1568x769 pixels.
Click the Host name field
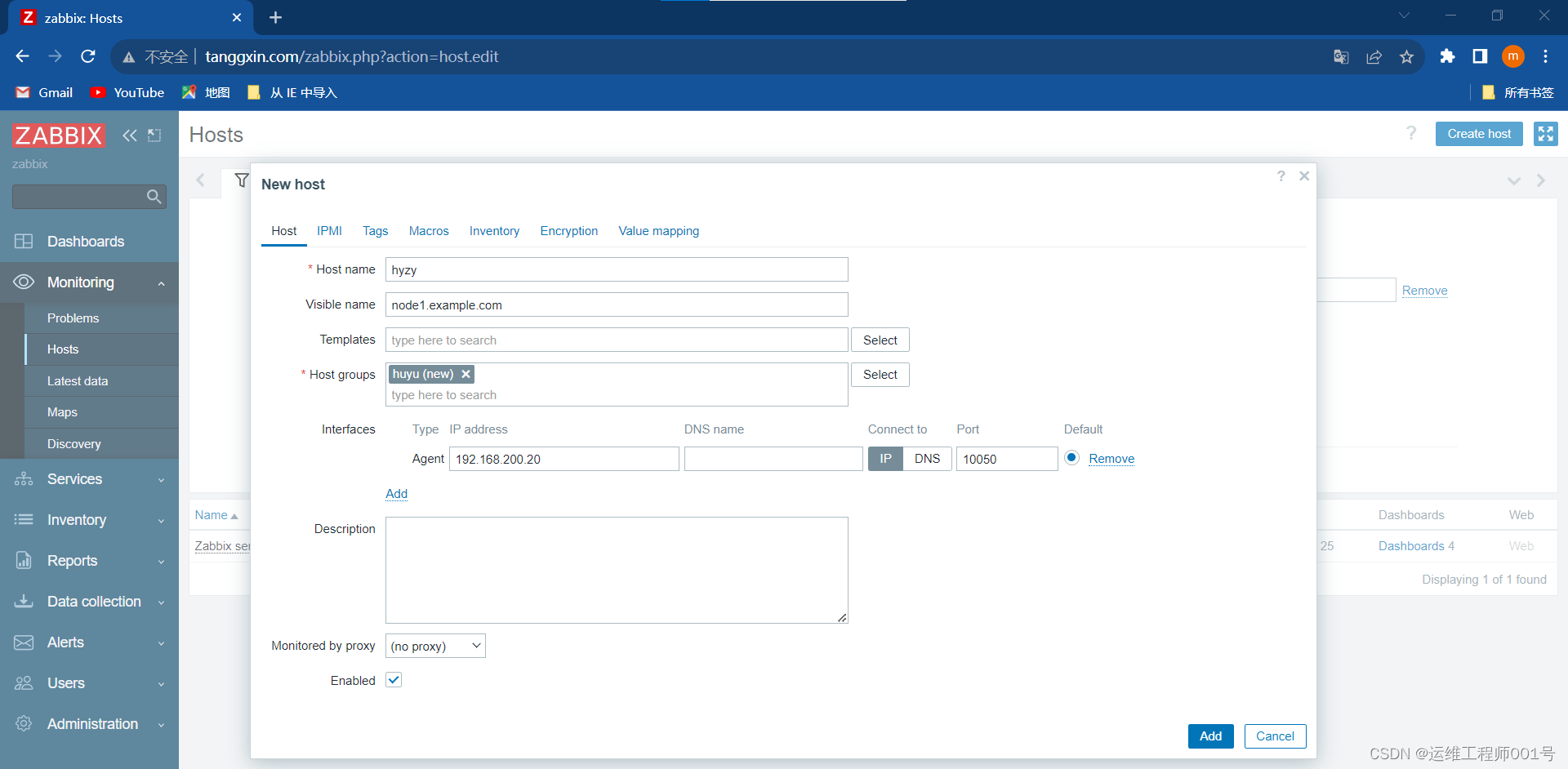coord(617,270)
